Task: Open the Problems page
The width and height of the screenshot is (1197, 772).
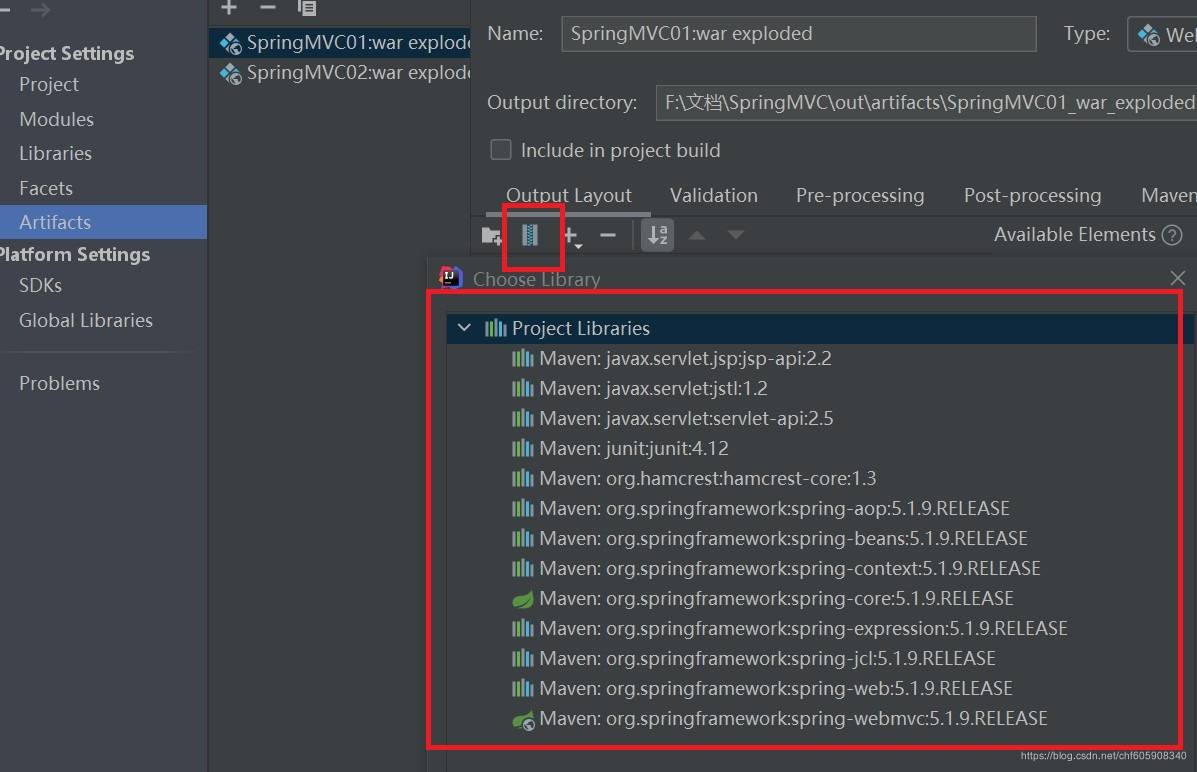Action: [x=60, y=383]
